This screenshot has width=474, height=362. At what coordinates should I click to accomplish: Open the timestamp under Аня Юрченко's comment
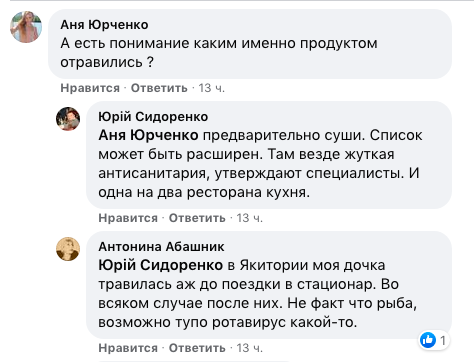point(212,88)
